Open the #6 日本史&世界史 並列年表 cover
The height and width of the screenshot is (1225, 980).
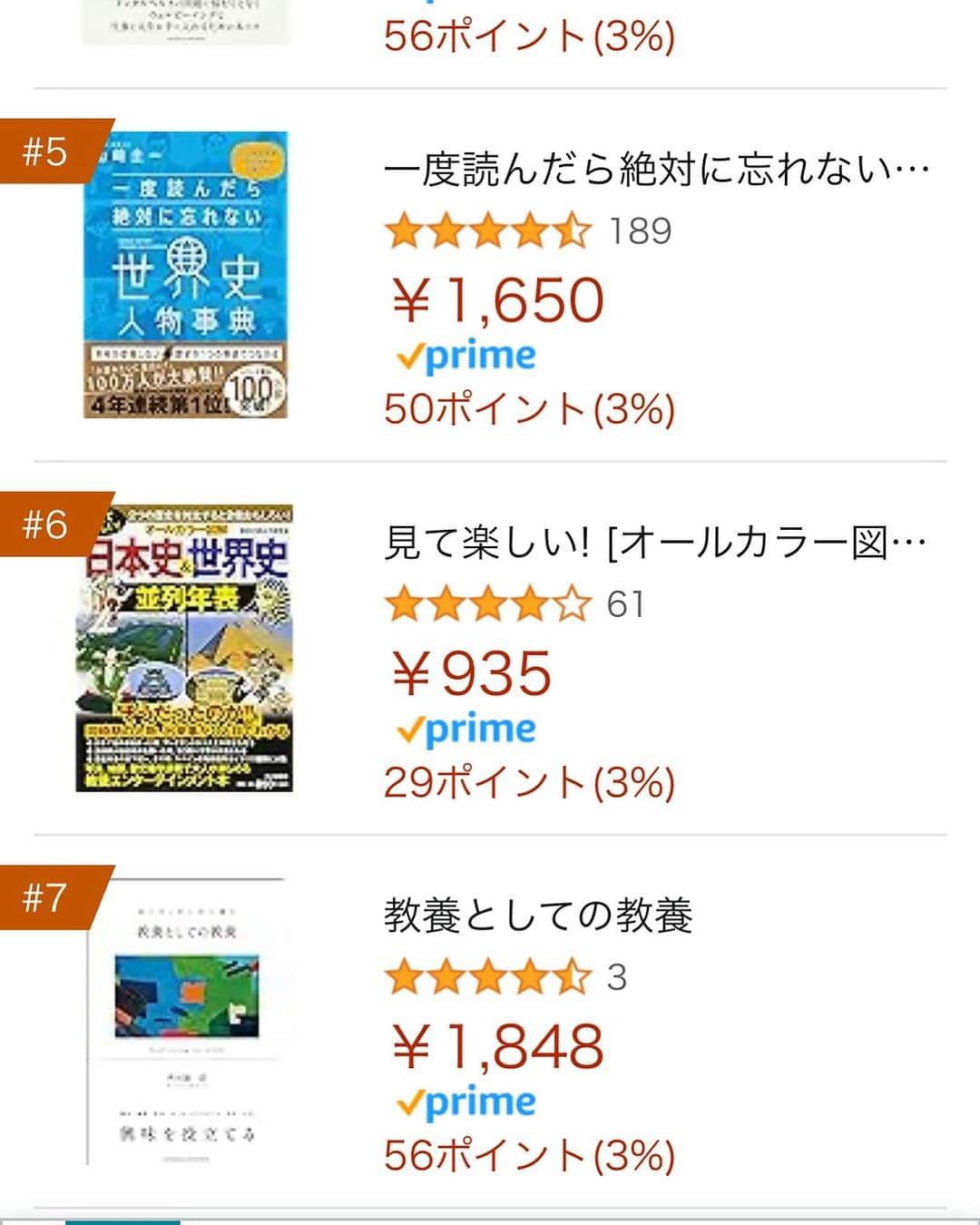click(x=184, y=648)
